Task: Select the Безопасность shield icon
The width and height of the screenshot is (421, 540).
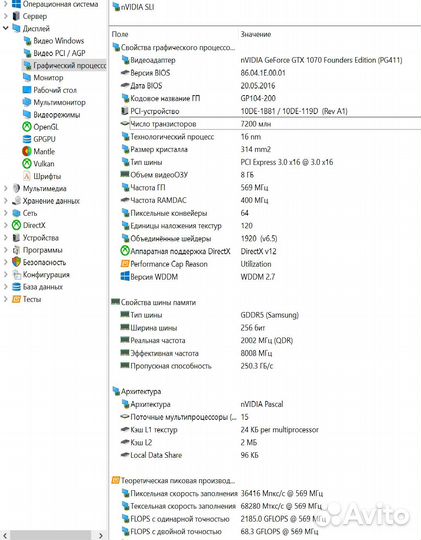Action: (x=16, y=262)
